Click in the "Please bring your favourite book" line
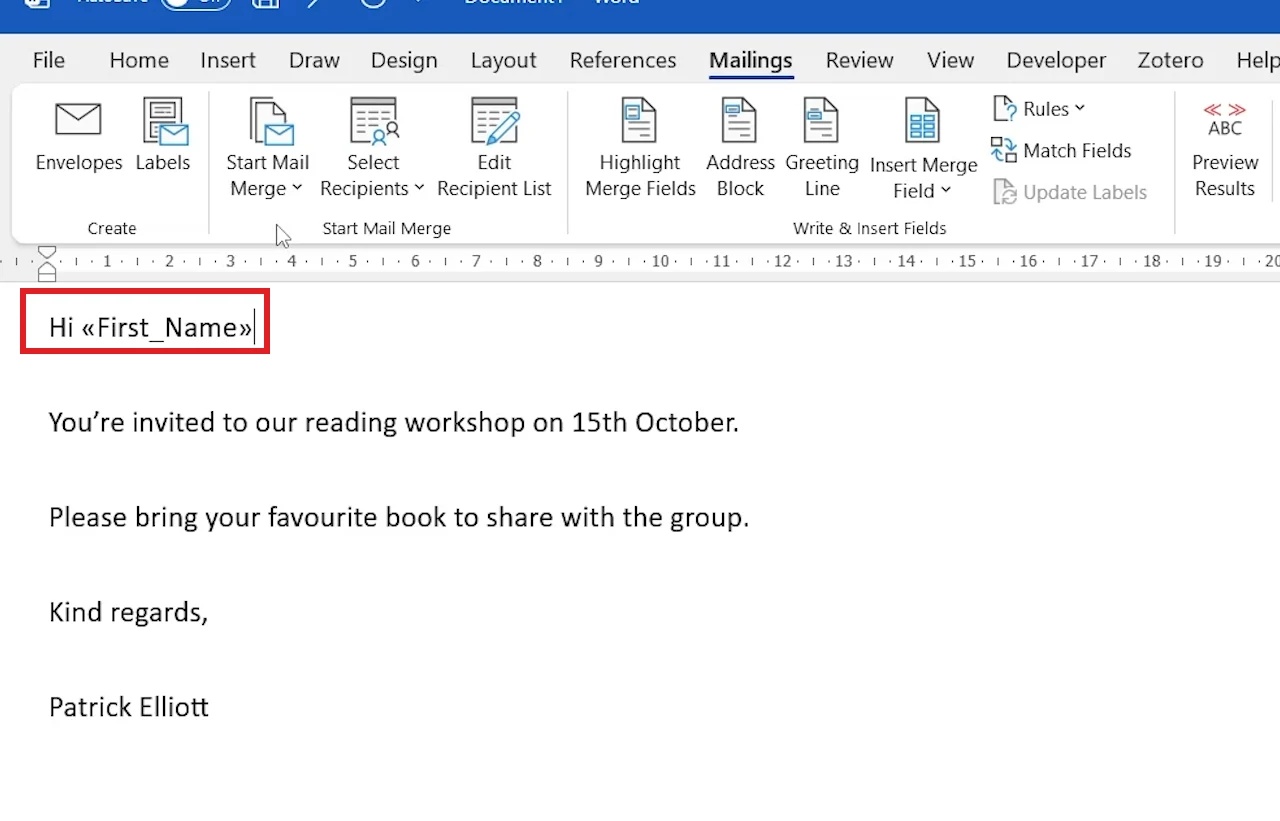 (399, 517)
